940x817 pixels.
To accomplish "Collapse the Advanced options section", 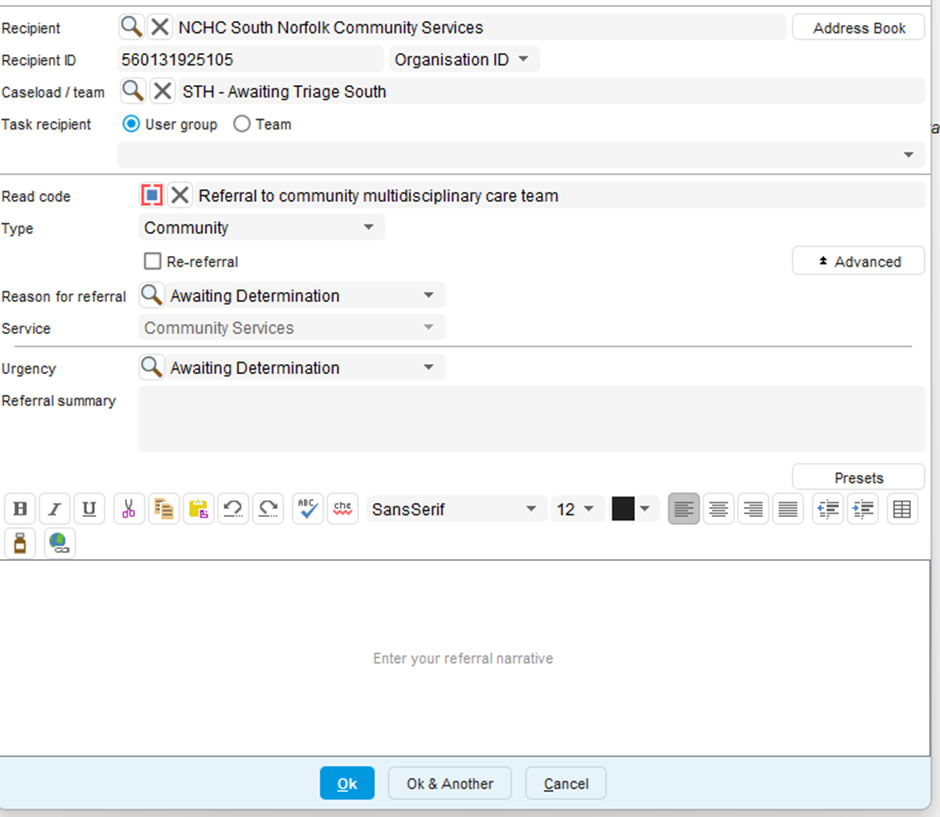I will [858, 262].
